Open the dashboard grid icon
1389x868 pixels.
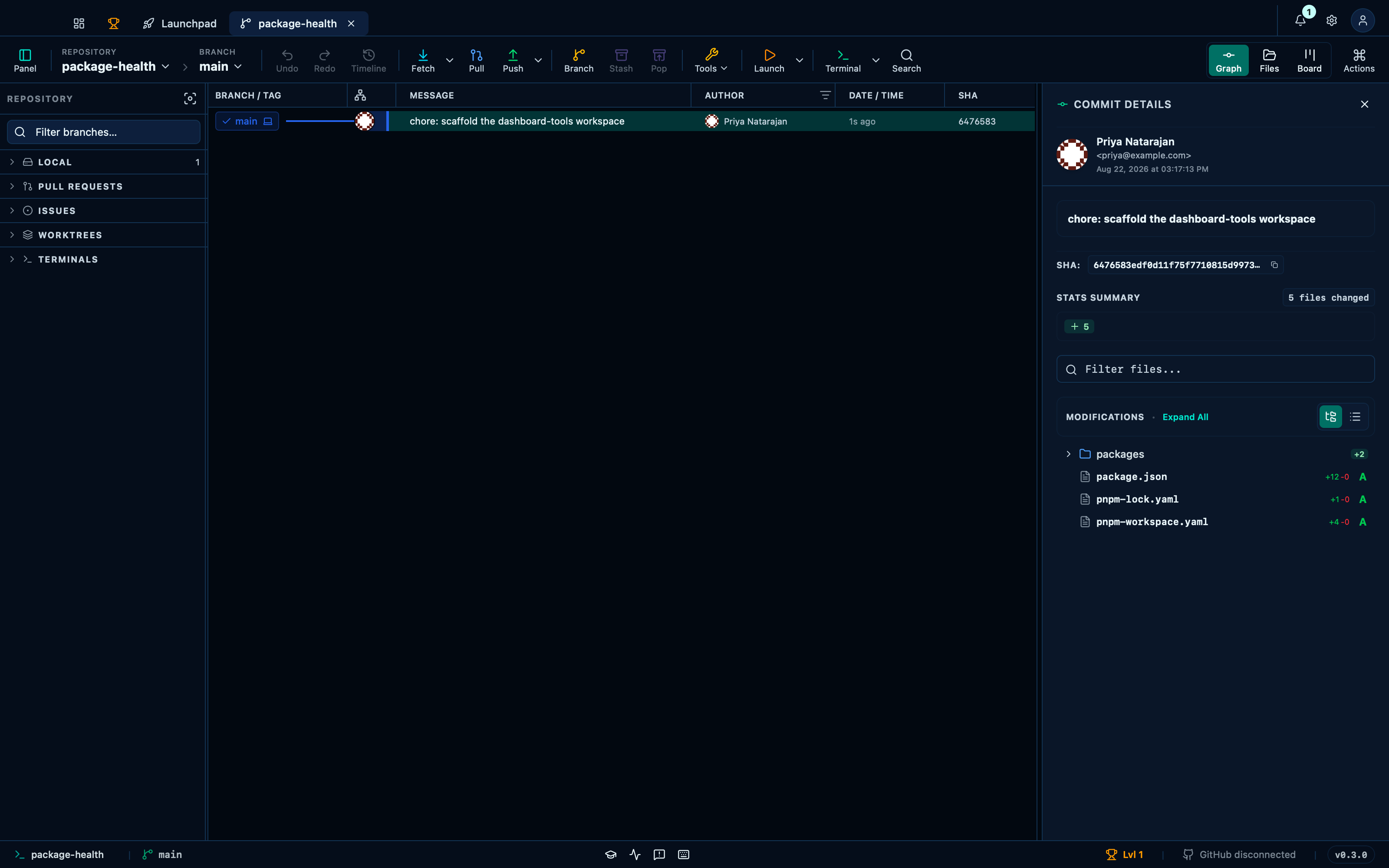pos(79,23)
